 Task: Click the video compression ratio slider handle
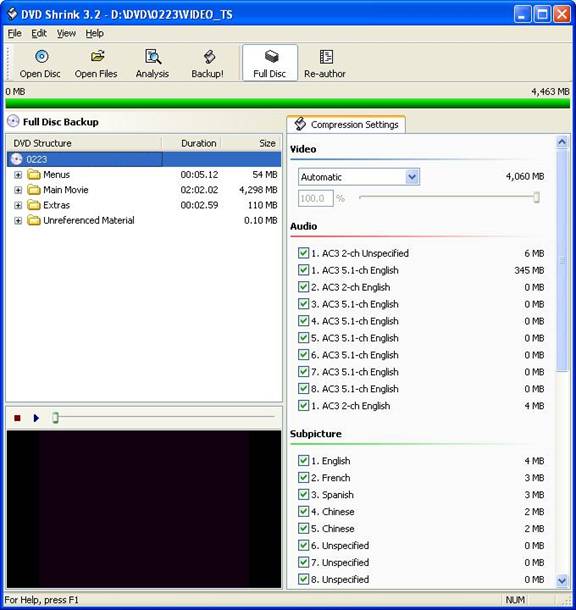click(536, 198)
